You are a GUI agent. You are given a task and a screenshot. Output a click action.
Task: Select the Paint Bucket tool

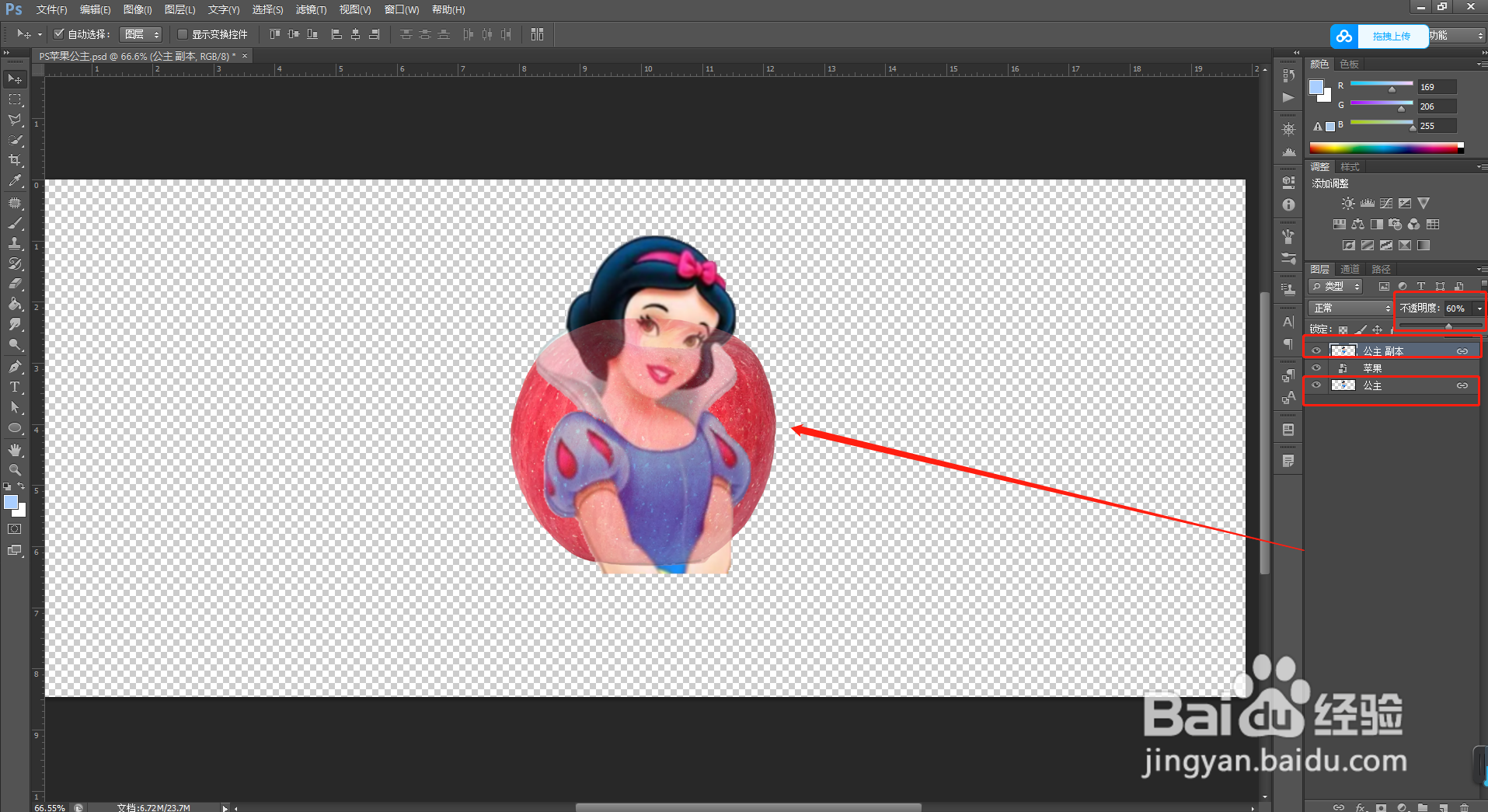(x=15, y=304)
